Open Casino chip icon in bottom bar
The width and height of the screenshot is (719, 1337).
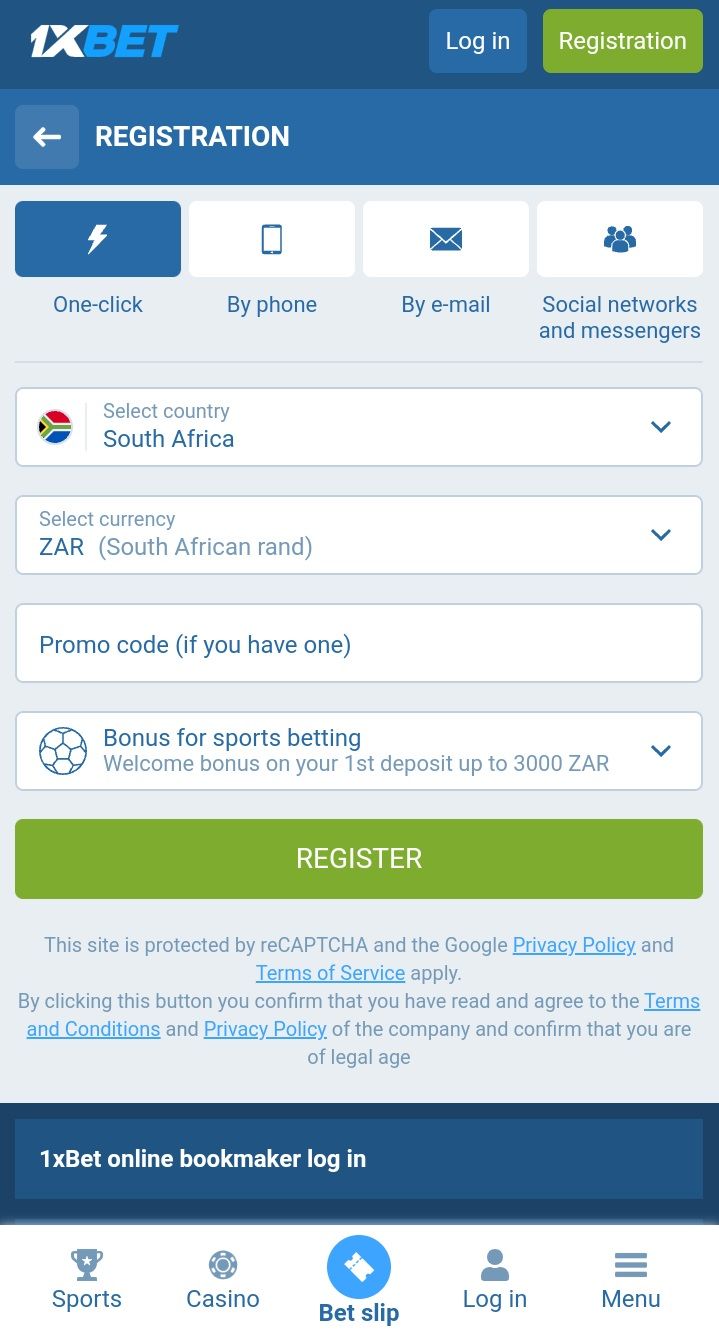pyautogui.click(x=223, y=1265)
